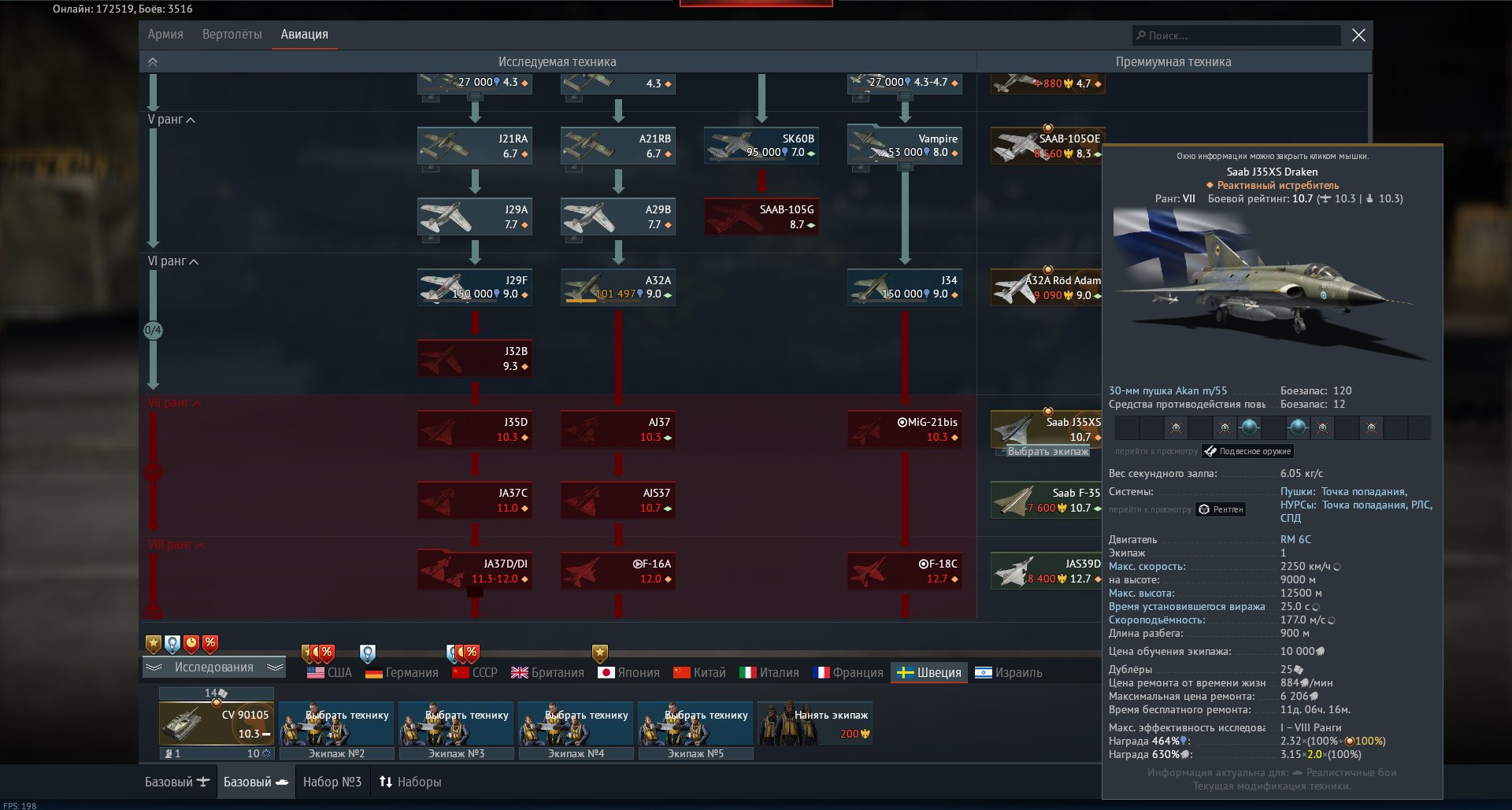Click the lightbulb marker above Германия
The height and width of the screenshot is (810, 1512).
coord(368,653)
